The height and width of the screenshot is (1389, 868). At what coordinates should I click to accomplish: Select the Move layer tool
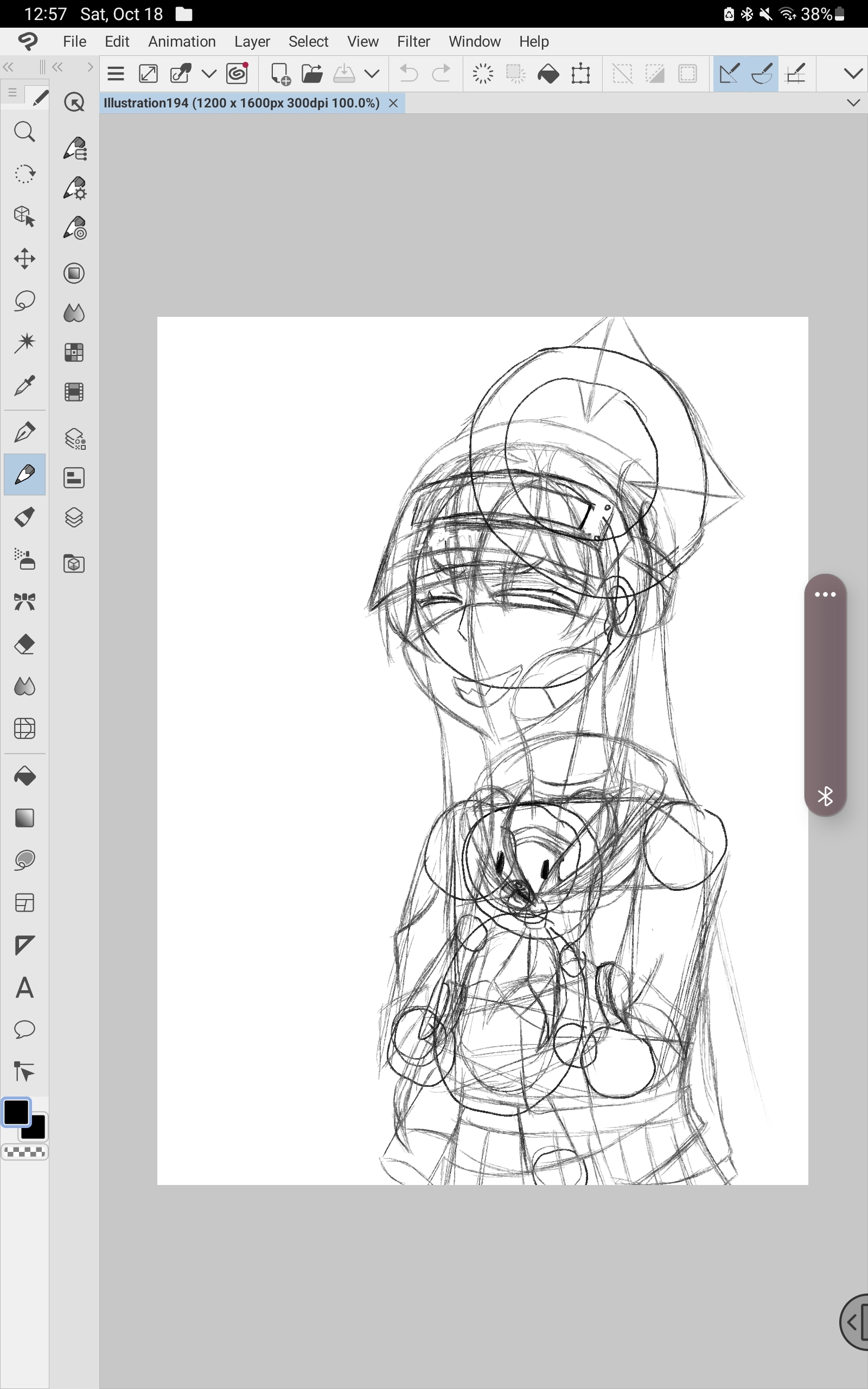tap(24, 259)
